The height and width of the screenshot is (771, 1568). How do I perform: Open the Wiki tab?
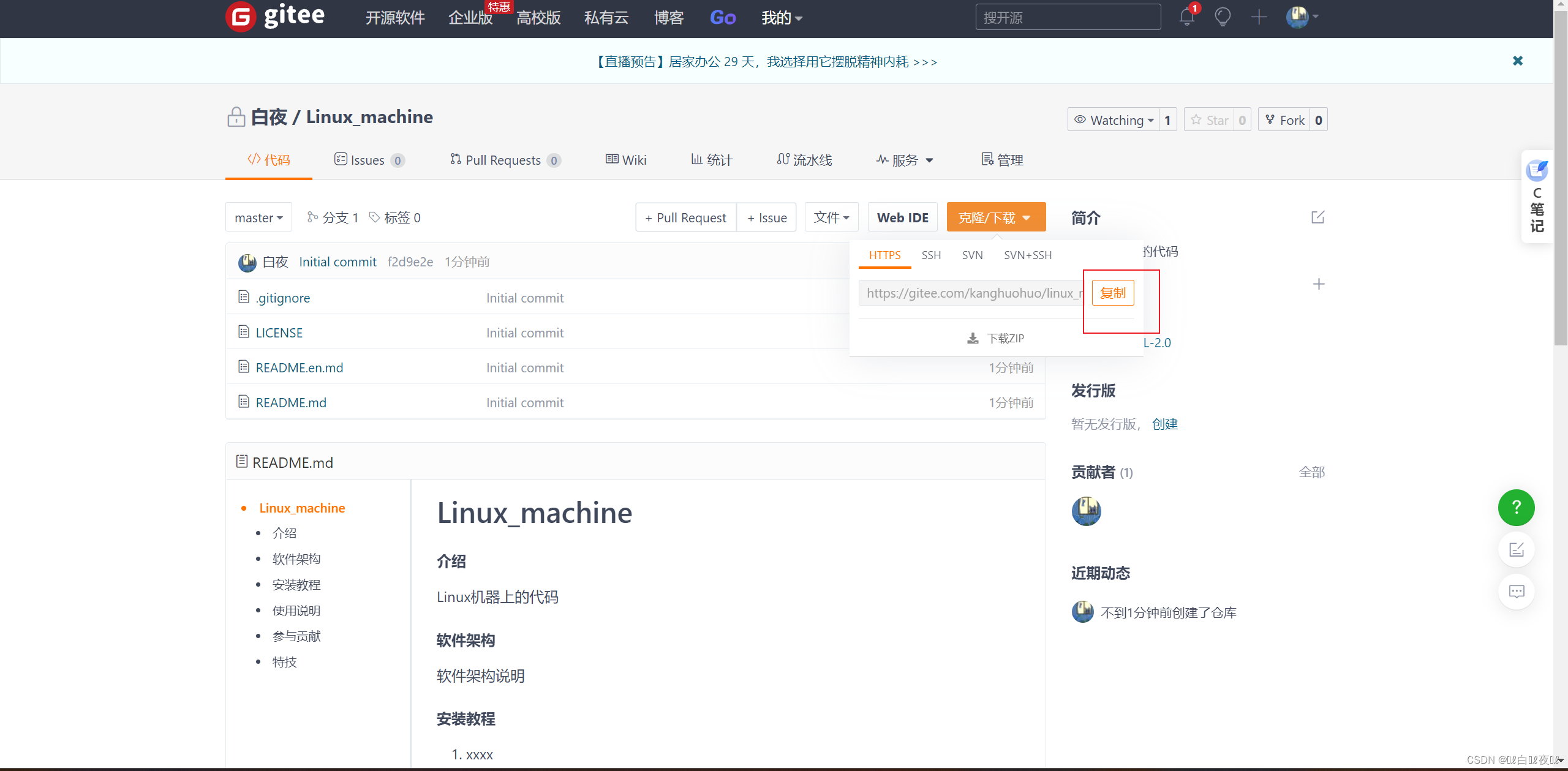pyautogui.click(x=626, y=160)
